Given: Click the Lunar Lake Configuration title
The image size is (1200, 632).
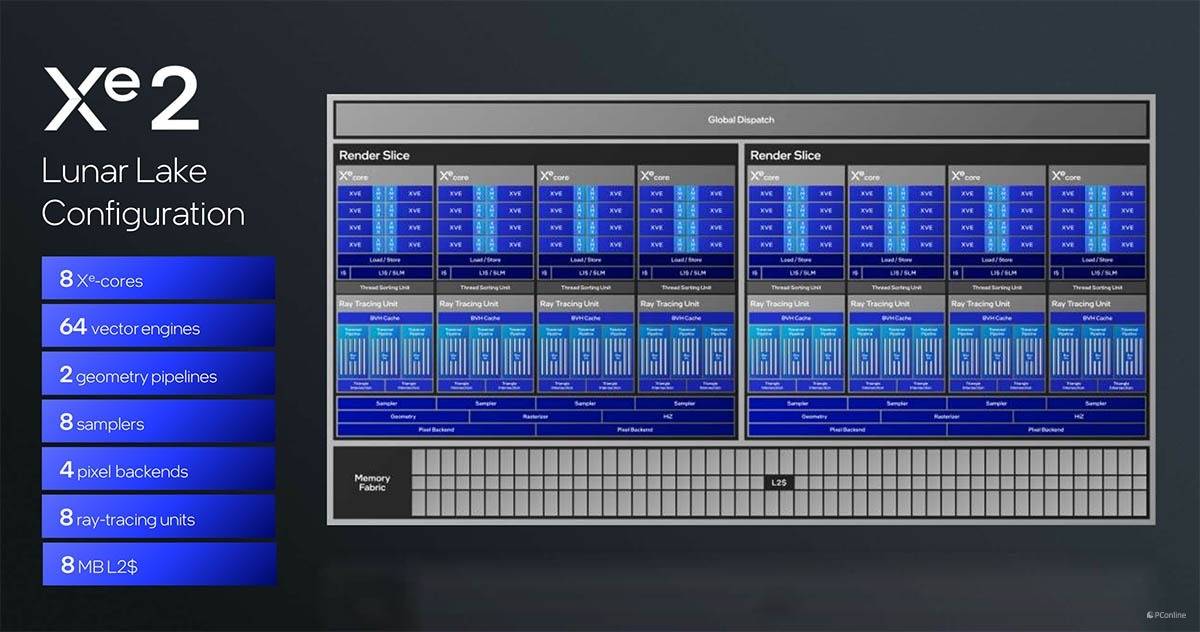Looking at the screenshot, I should point(142,192).
